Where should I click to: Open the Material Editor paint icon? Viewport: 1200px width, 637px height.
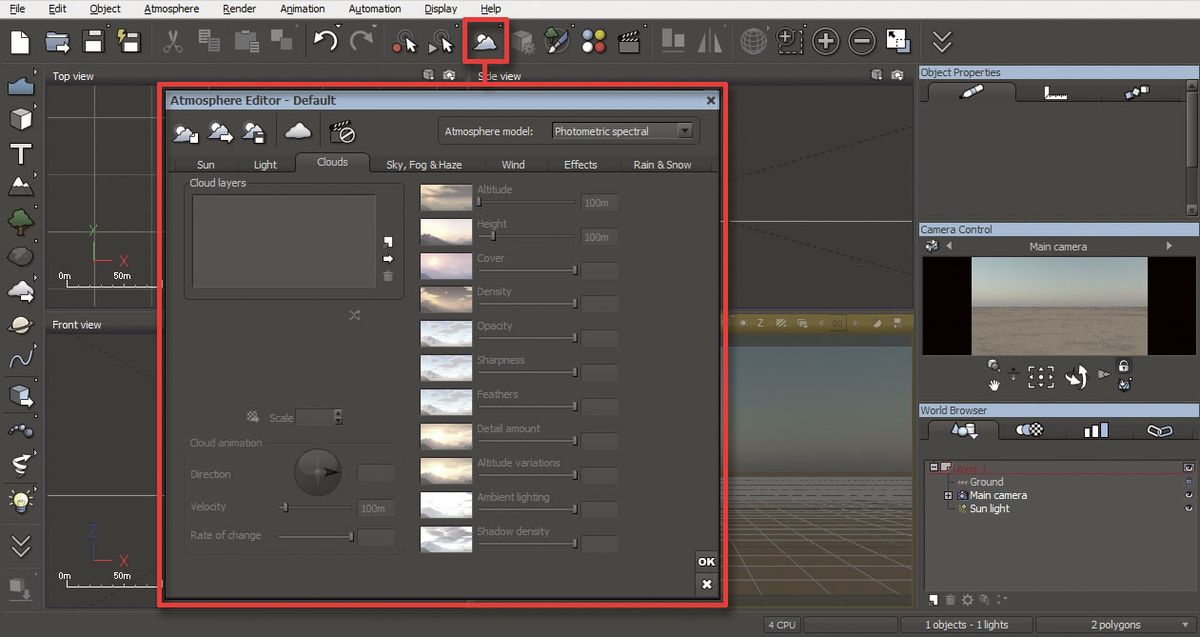(x=557, y=41)
